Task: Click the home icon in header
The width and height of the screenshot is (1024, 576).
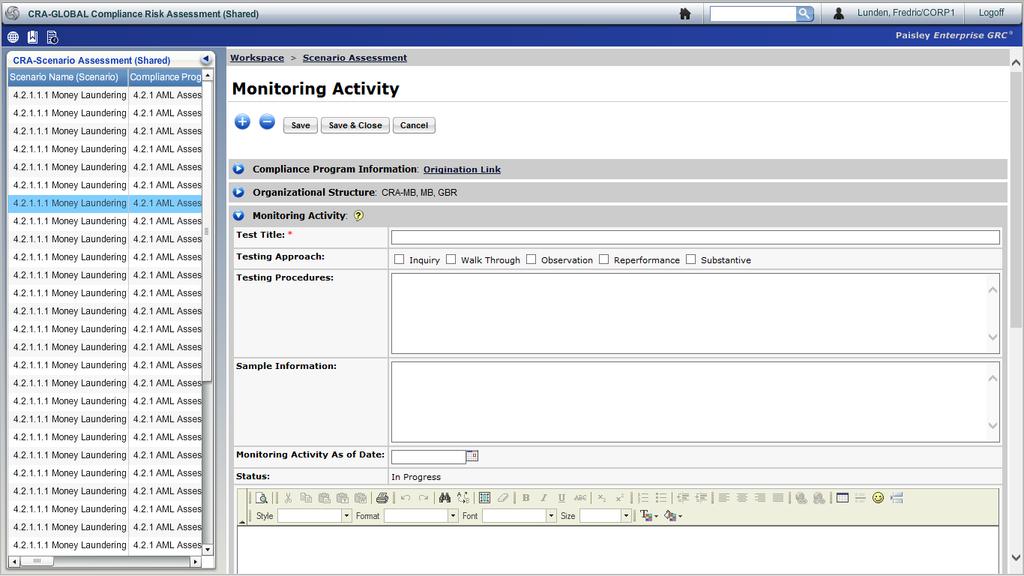Action: (685, 13)
